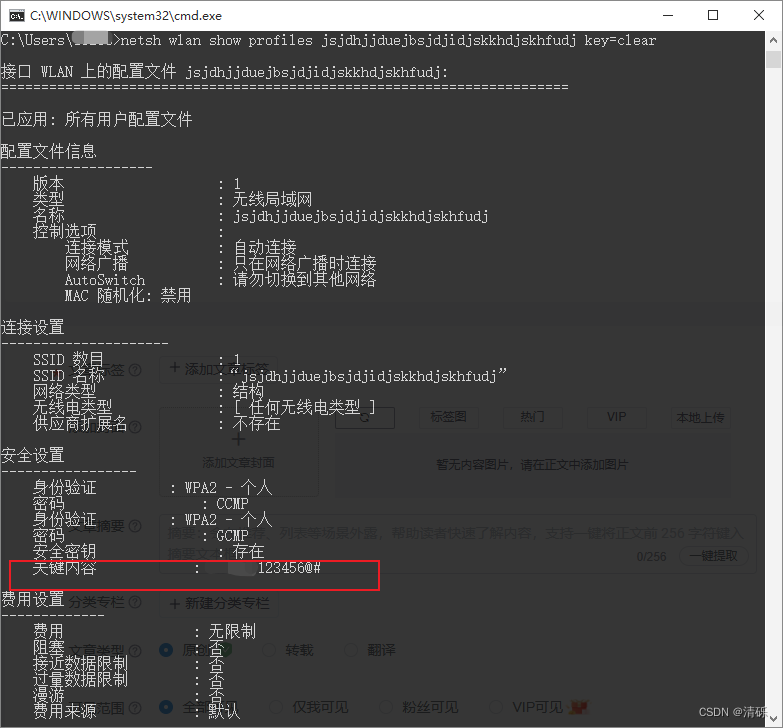This screenshot has width=783, height=728.
Task: Click the '连接设置' heading
Action: point(32,328)
